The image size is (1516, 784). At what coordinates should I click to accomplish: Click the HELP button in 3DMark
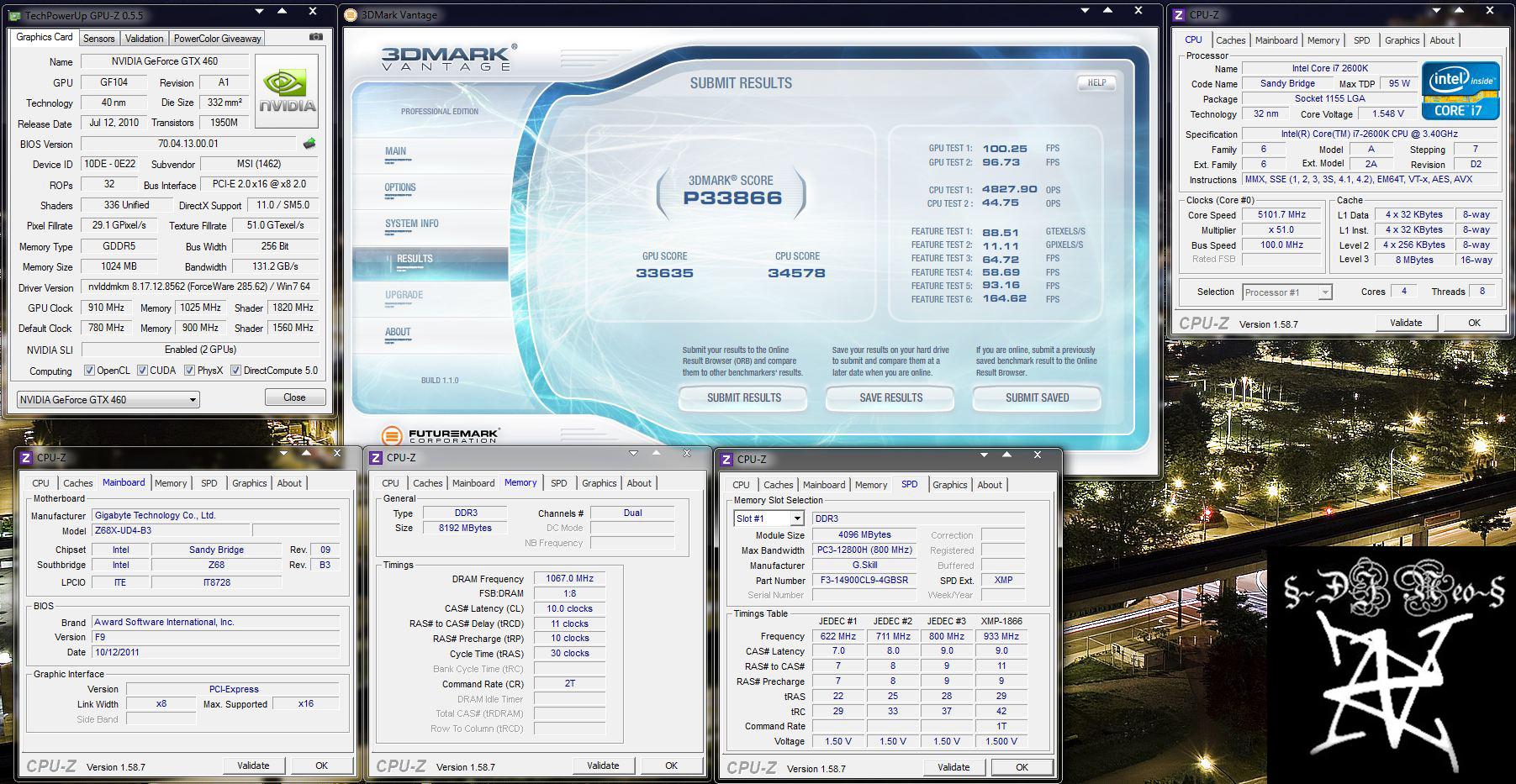(x=1096, y=82)
